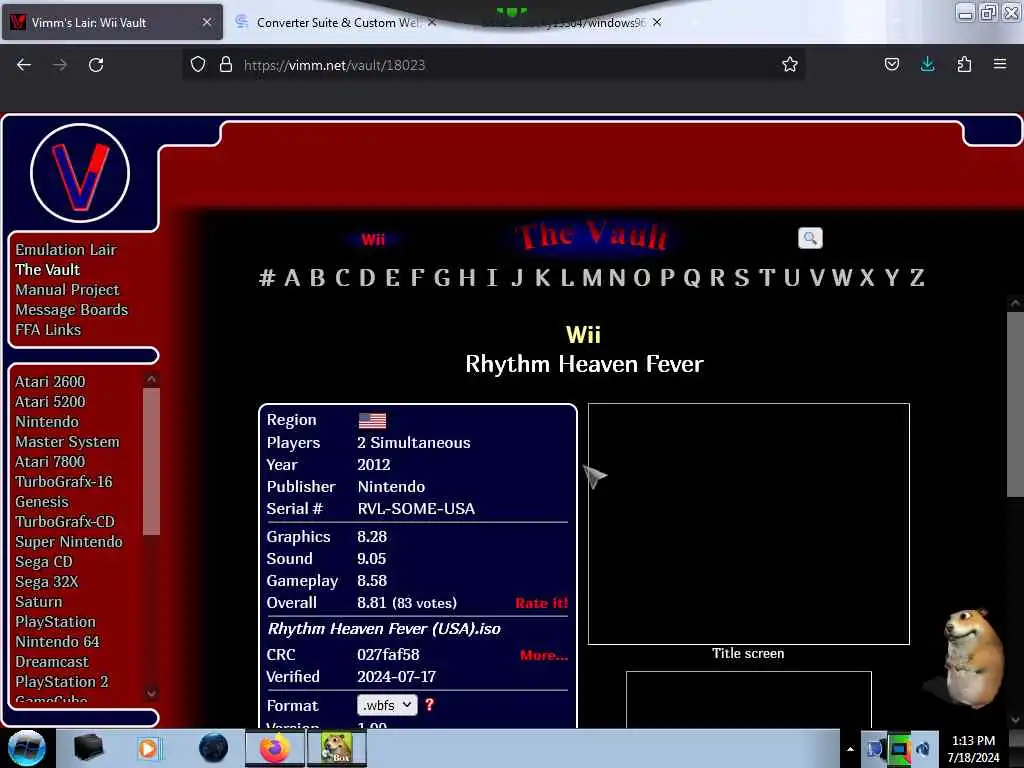
Task: Click the volume speaker tray icon
Action: 923,748
